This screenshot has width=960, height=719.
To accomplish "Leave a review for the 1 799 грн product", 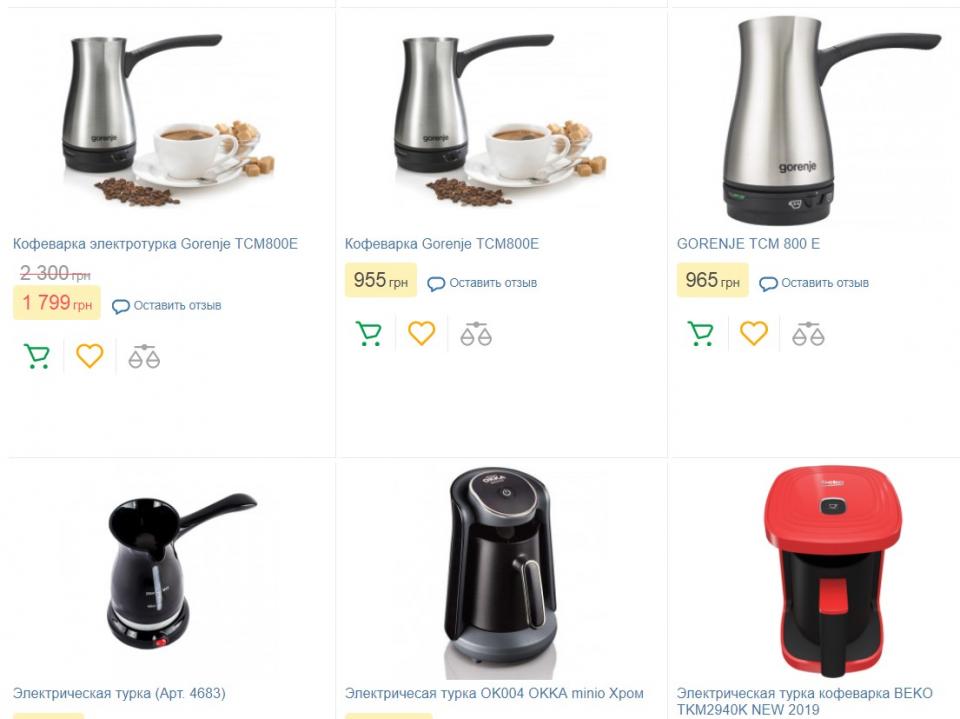I will (167, 306).
